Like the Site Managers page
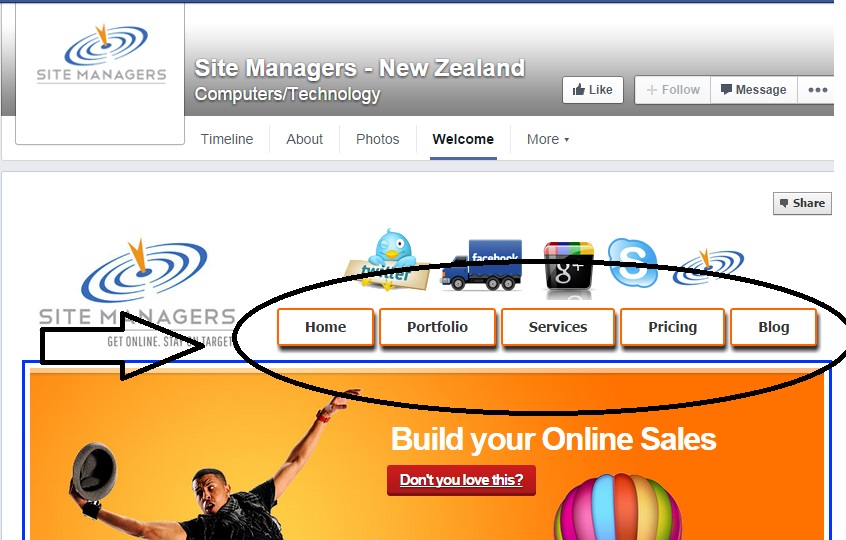 tap(592, 90)
